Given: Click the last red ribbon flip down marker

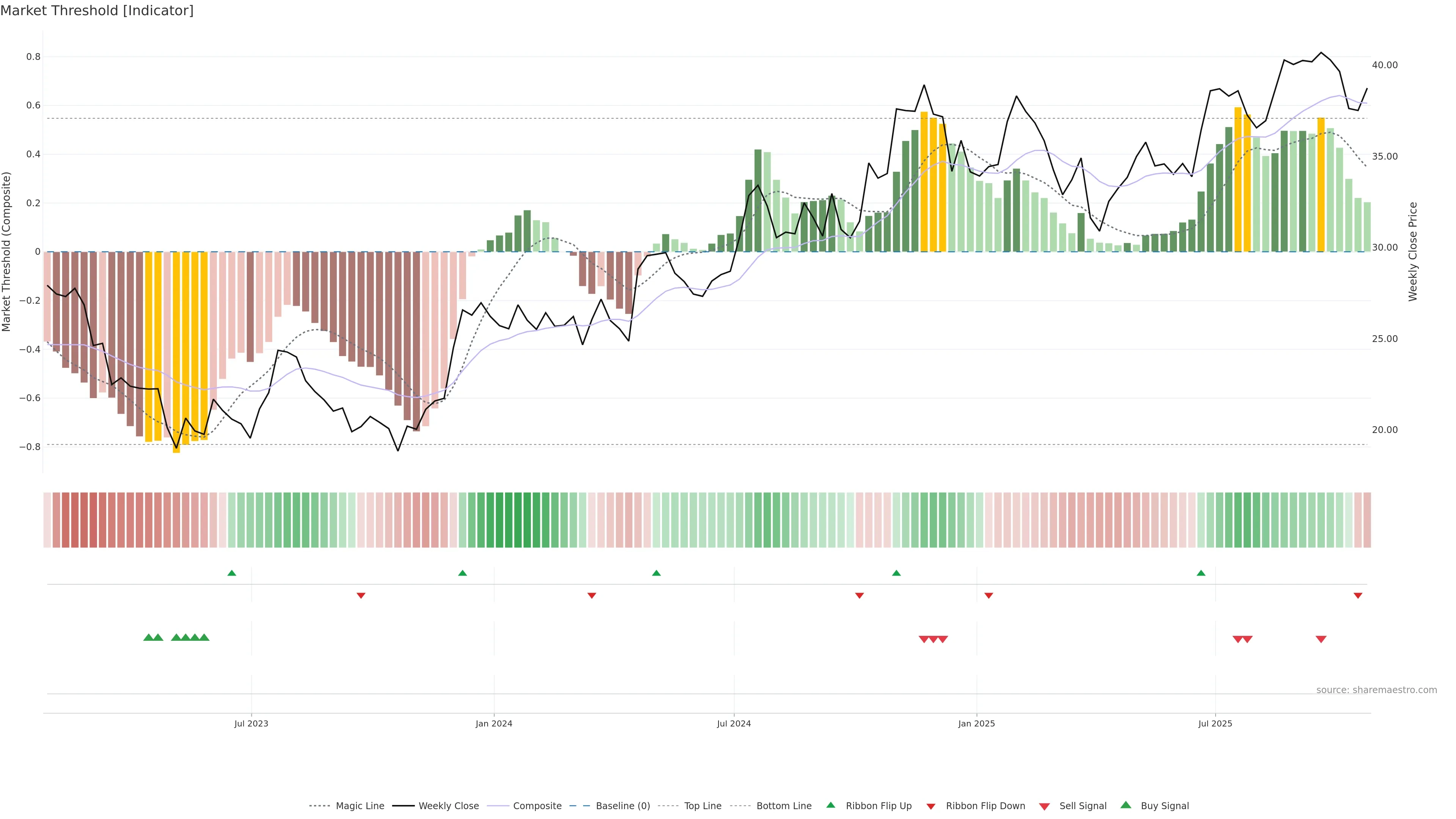Looking at the screenshot, I should [1358, 596].
